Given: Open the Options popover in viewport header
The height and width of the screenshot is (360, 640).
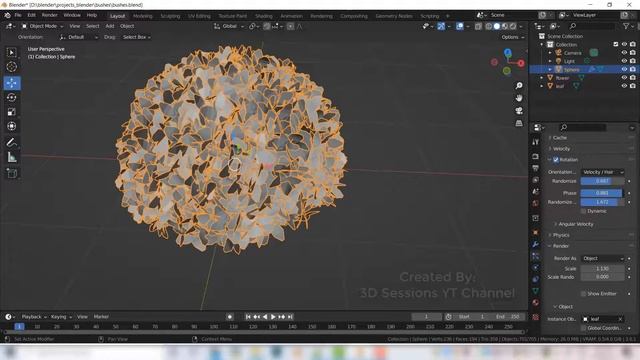Looking at the screenshot, I should click(513, 37).
